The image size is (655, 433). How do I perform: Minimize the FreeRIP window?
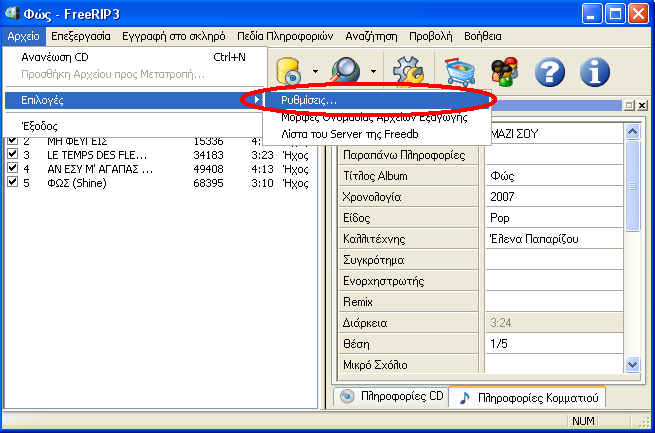point(592,13)
